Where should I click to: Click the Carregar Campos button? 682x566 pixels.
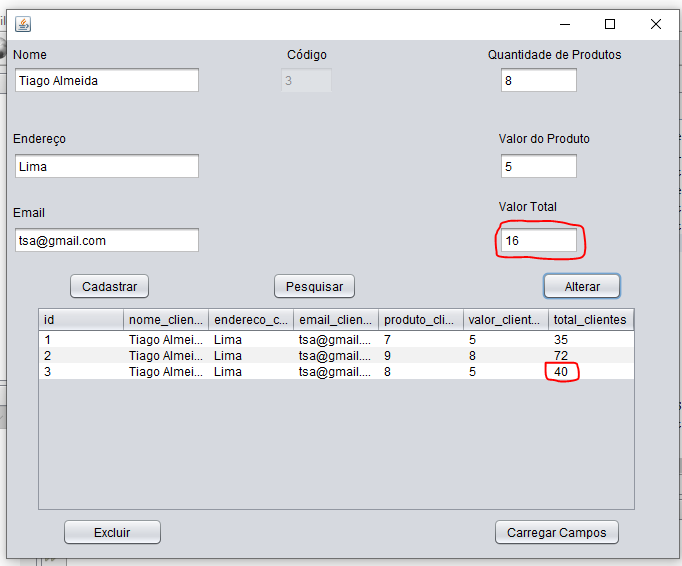[556, 532]
